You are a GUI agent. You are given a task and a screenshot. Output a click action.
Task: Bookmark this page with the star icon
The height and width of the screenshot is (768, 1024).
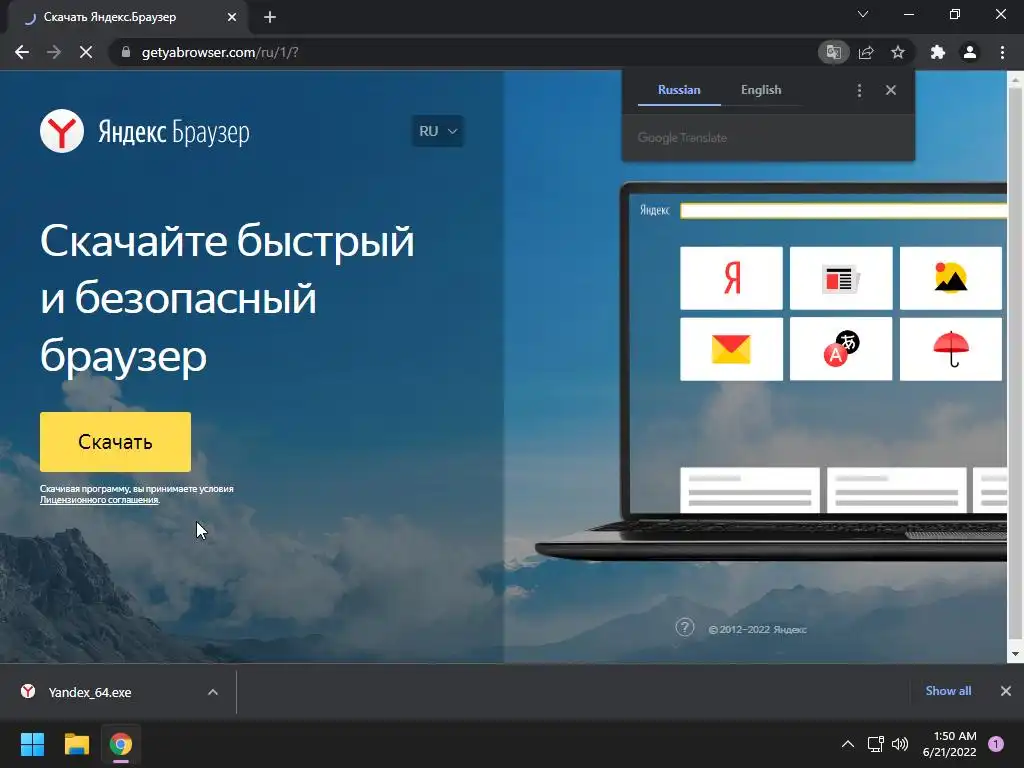(898, 52)
